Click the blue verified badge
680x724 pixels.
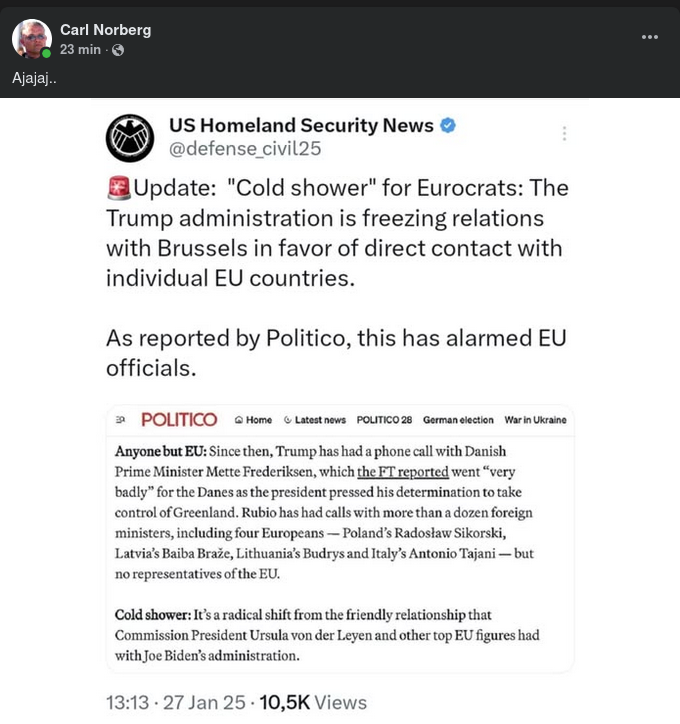pos(449,126)
